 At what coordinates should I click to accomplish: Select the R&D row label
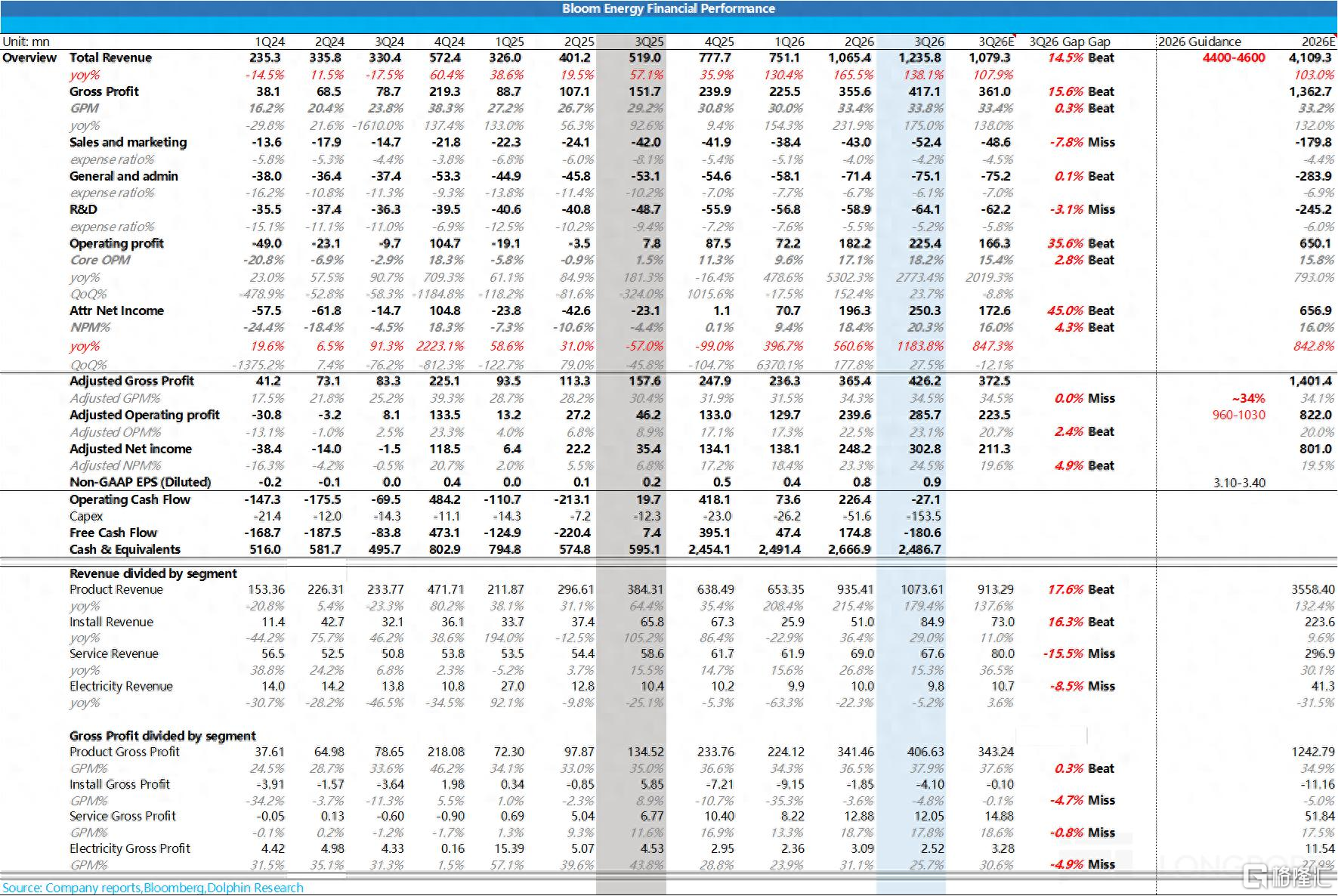pyautogui.click(x=83, y=209)
